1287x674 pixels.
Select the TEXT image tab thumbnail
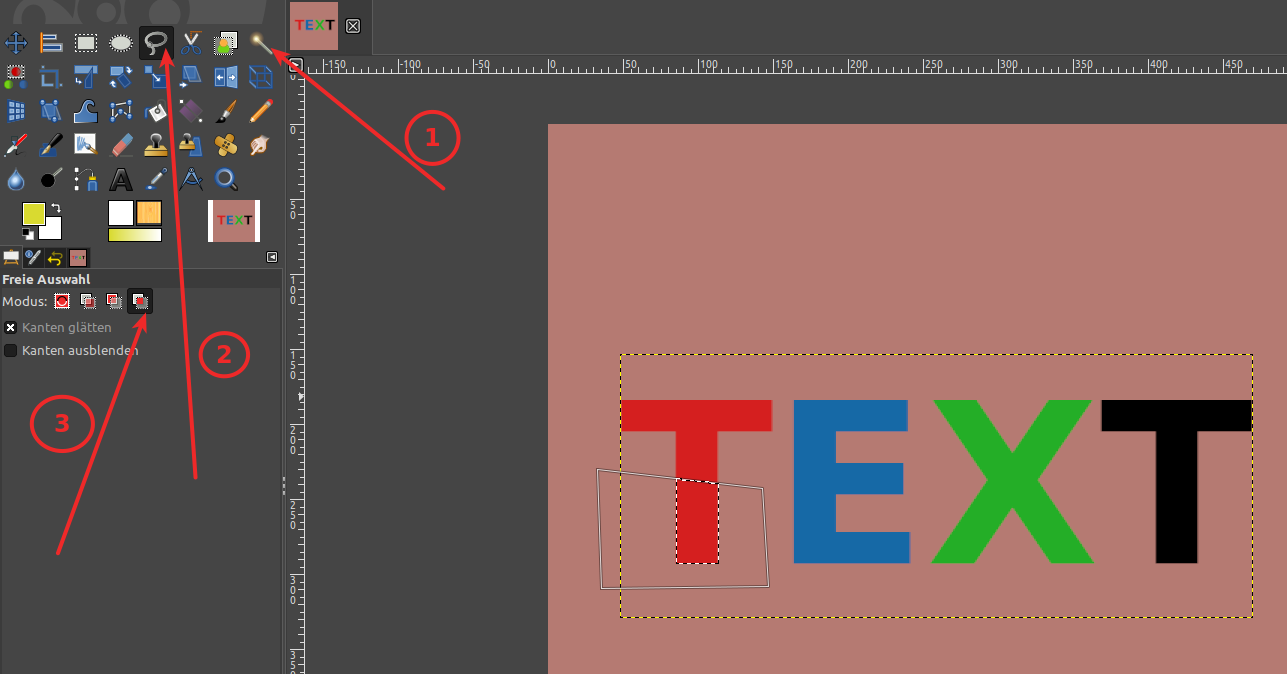point(314,26)
